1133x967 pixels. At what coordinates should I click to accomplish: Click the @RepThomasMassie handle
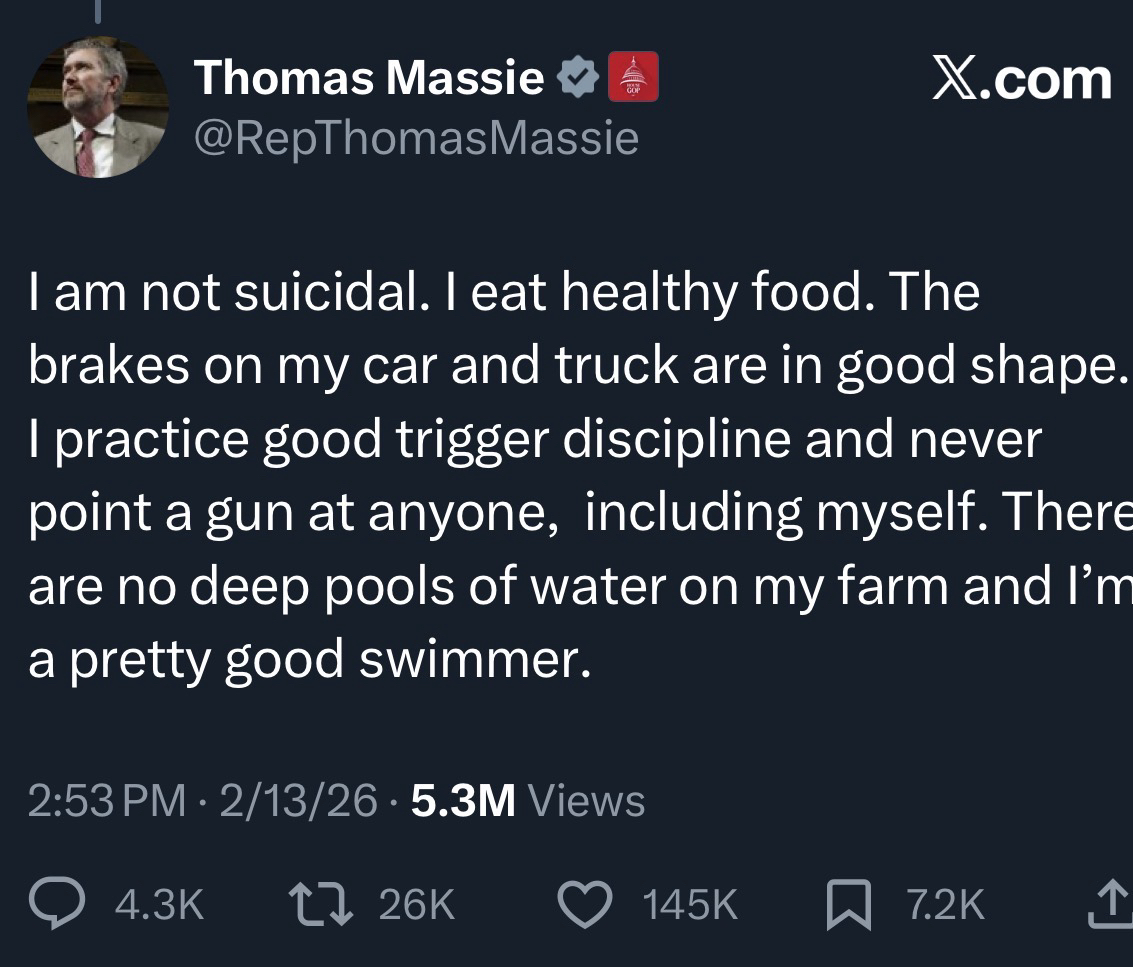[416, 138]
